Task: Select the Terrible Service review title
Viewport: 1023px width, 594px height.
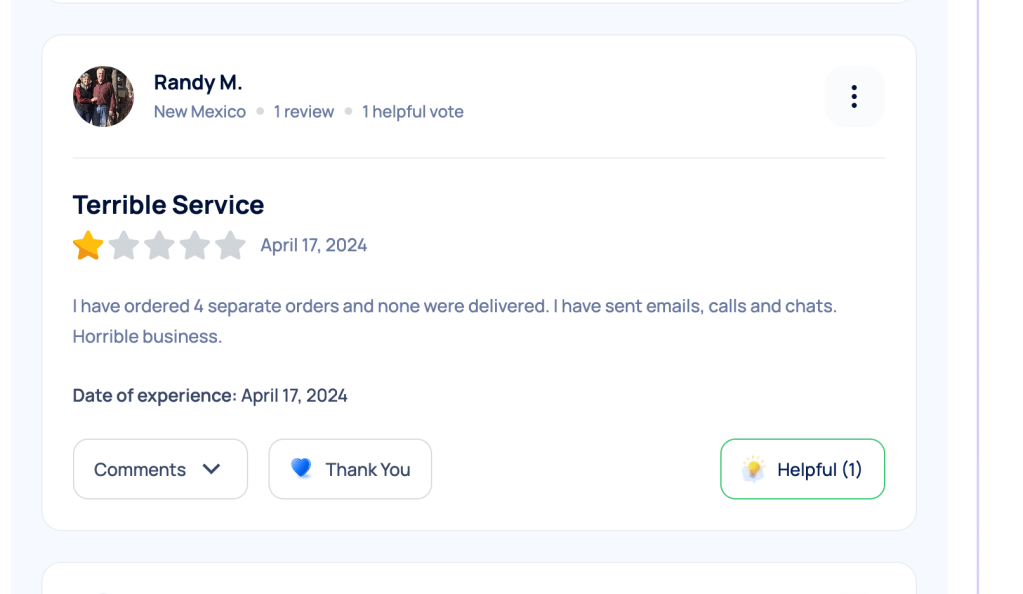Action: pos(168,205)
